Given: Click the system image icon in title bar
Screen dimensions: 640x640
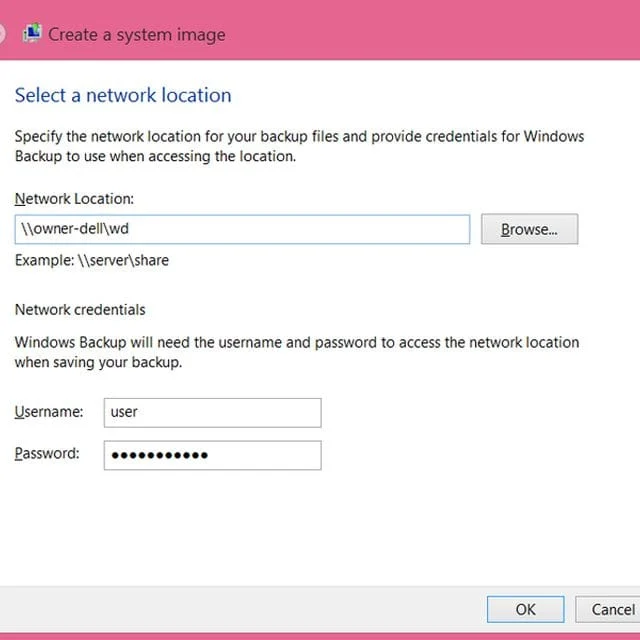Looking at the screenshot, I should (x=32, y=33).
